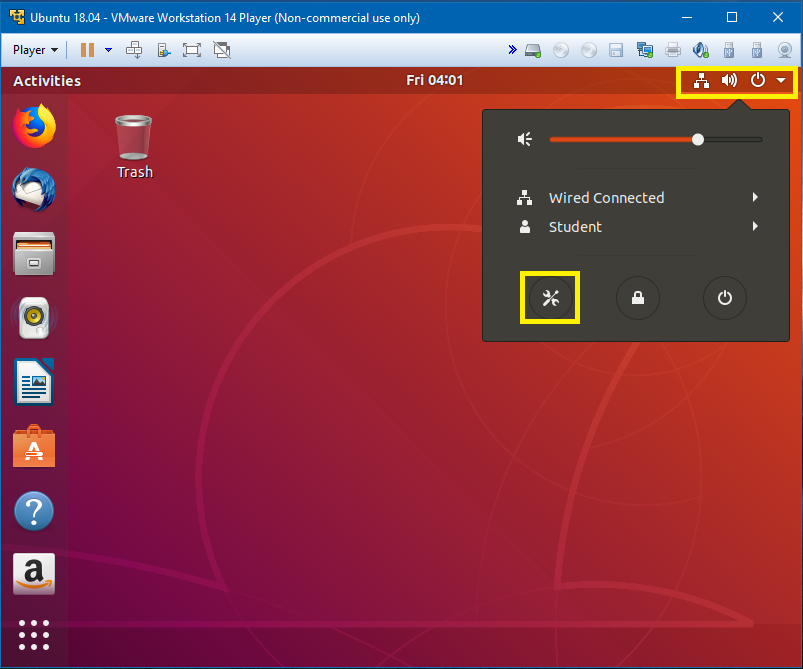Click the speaker icon beside volume slider

pos(525,139)
